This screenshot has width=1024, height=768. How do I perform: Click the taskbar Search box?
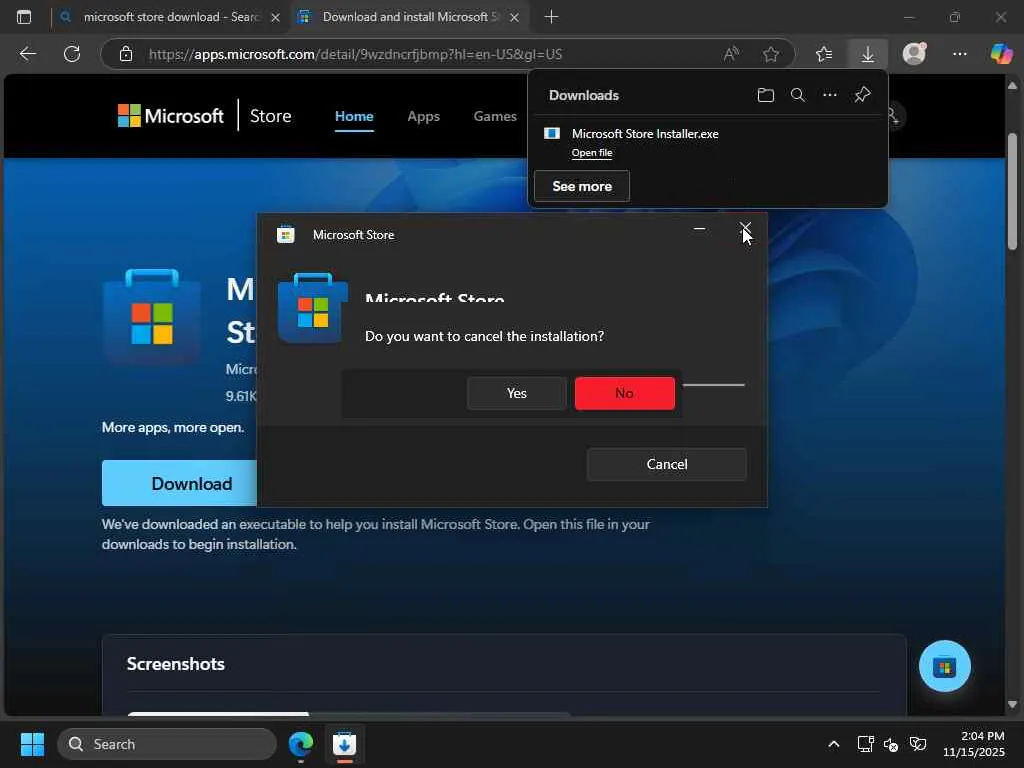[x=167, y=744]
